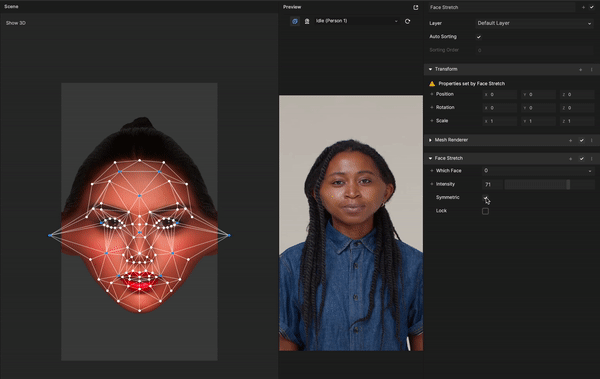Viewport: 600px width, 379px height.
Task: Open the Default Layer dropdown
Action: (x=534, y=23)
